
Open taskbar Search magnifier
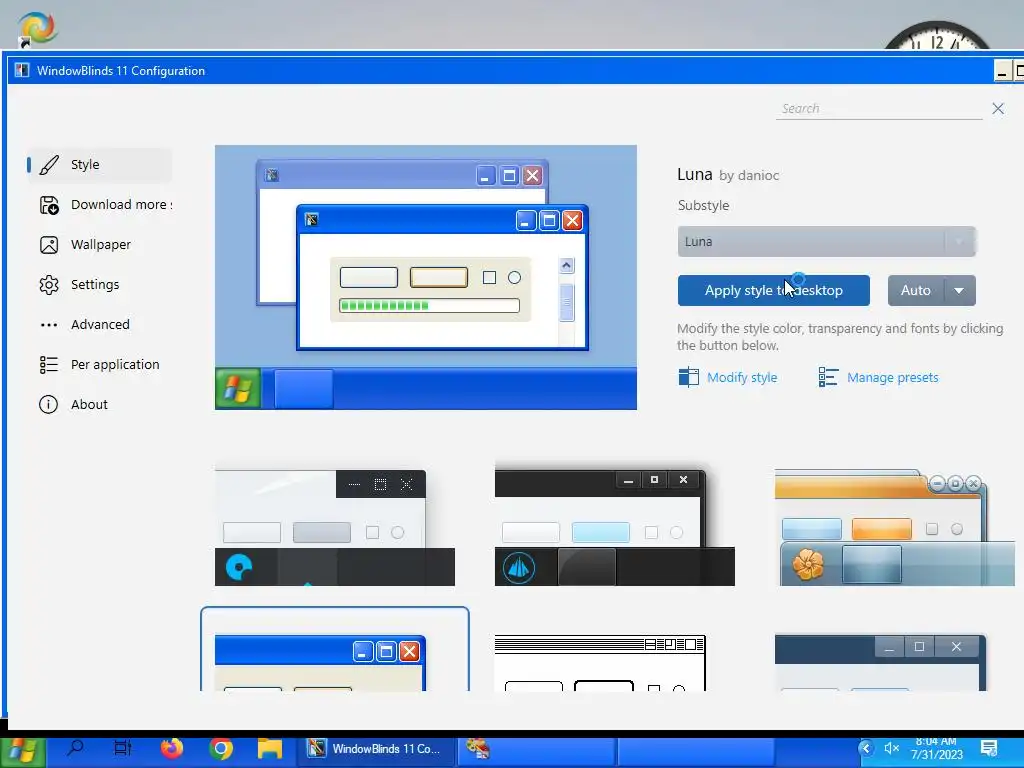76,748
